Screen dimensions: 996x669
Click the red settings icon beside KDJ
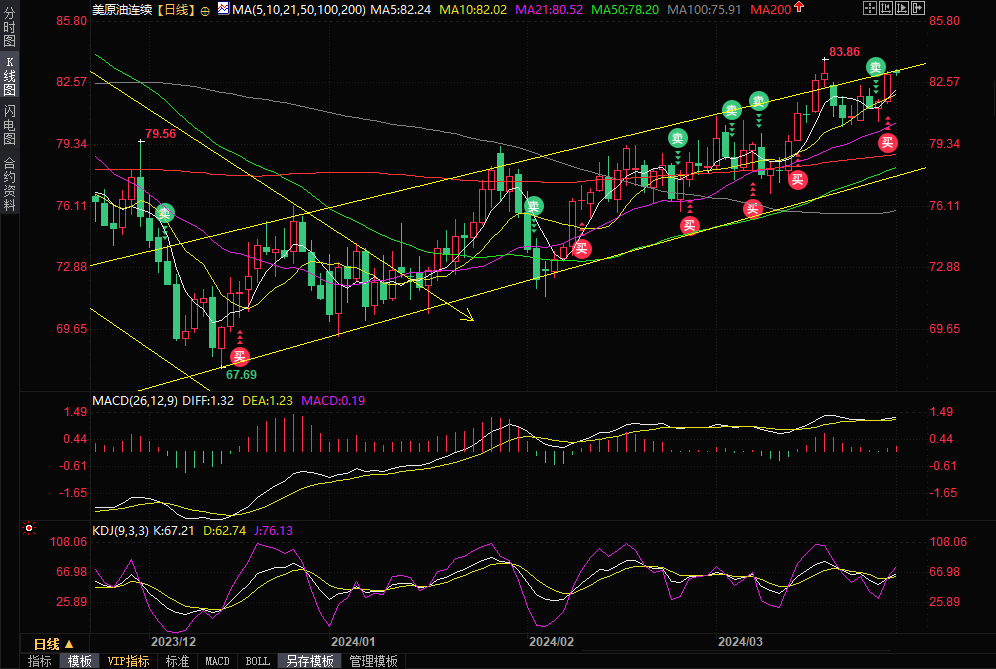tap(29, 527)
